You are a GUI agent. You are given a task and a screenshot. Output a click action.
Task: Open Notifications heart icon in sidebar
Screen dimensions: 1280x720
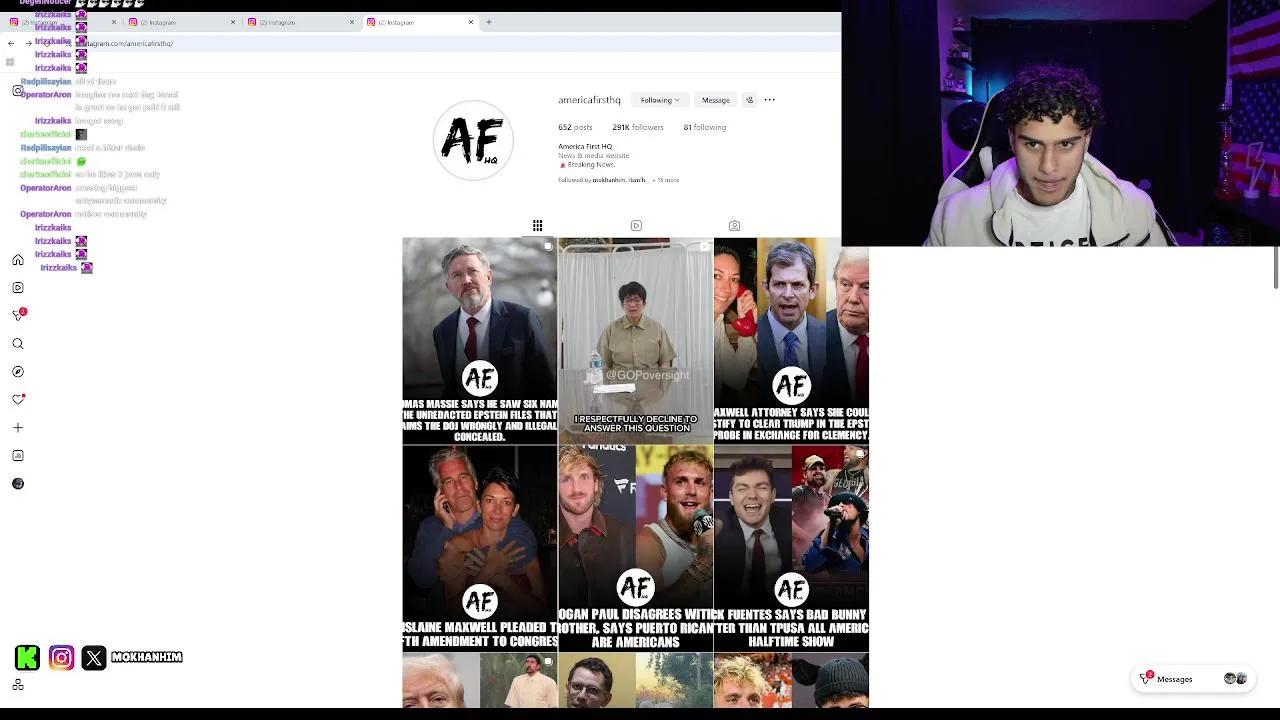(18, 399)
